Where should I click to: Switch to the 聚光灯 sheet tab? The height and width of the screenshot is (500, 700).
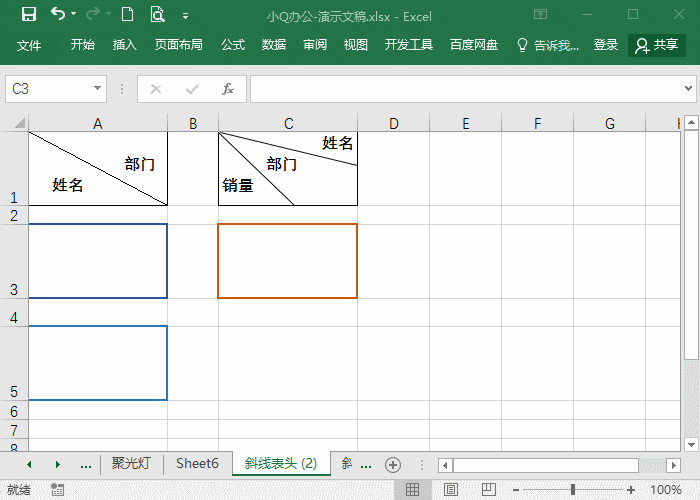(131, 463)
